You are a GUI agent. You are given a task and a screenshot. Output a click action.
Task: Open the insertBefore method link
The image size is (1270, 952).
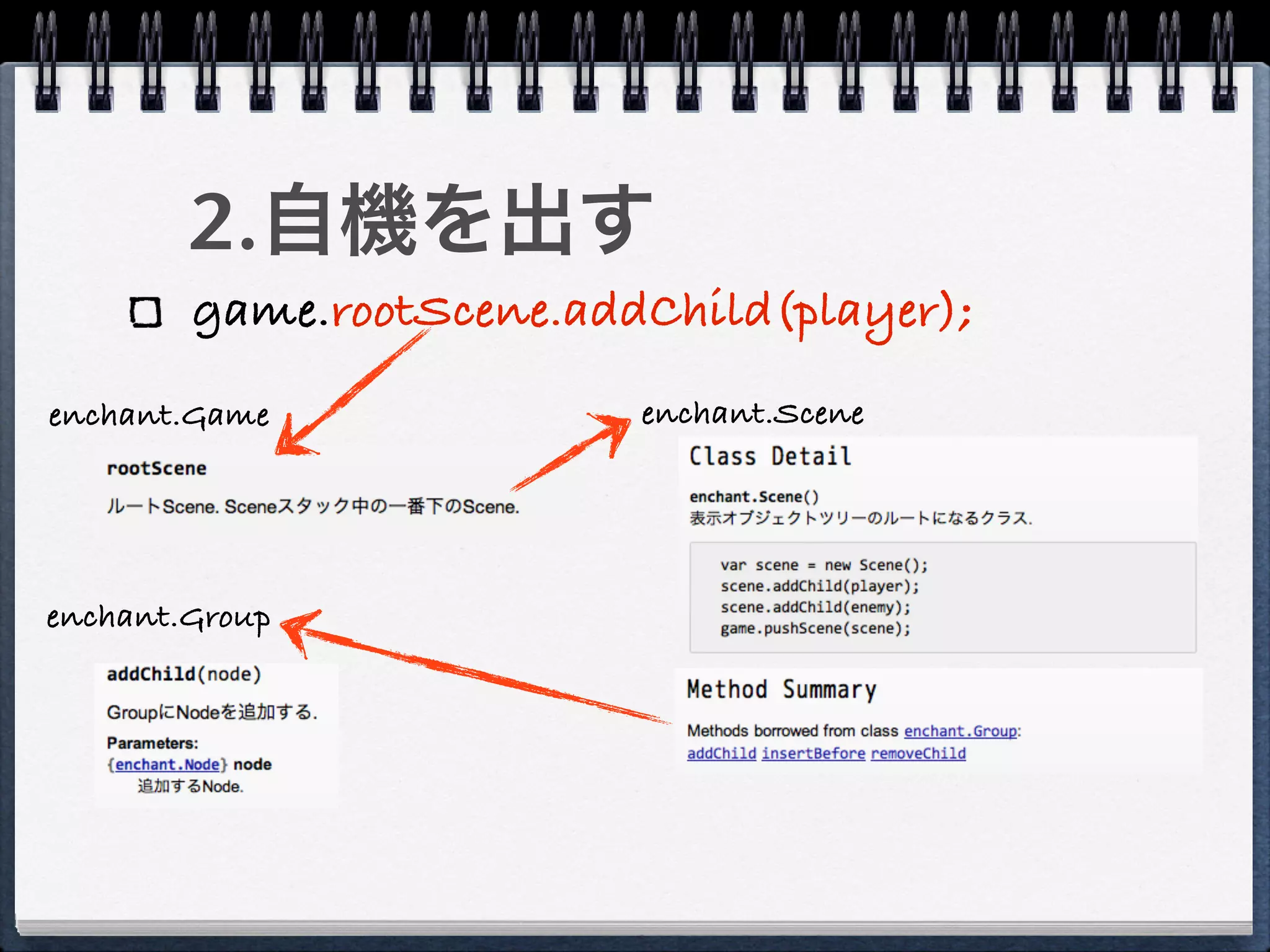coord(814,754)
